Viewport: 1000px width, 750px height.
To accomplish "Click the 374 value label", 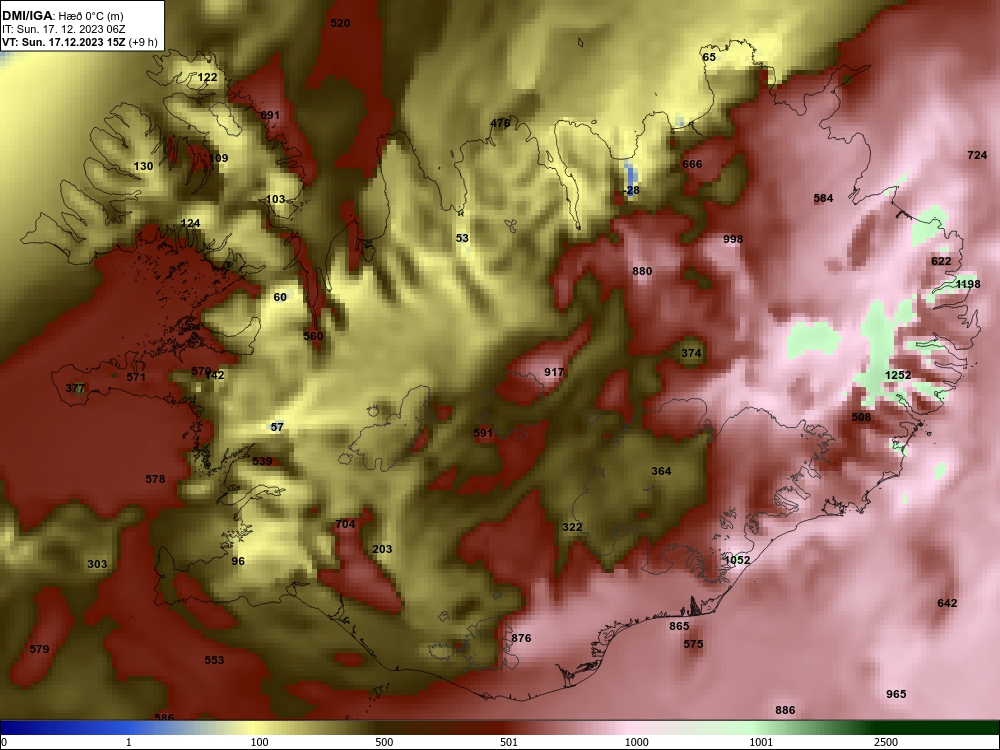I will coord(691,353).
